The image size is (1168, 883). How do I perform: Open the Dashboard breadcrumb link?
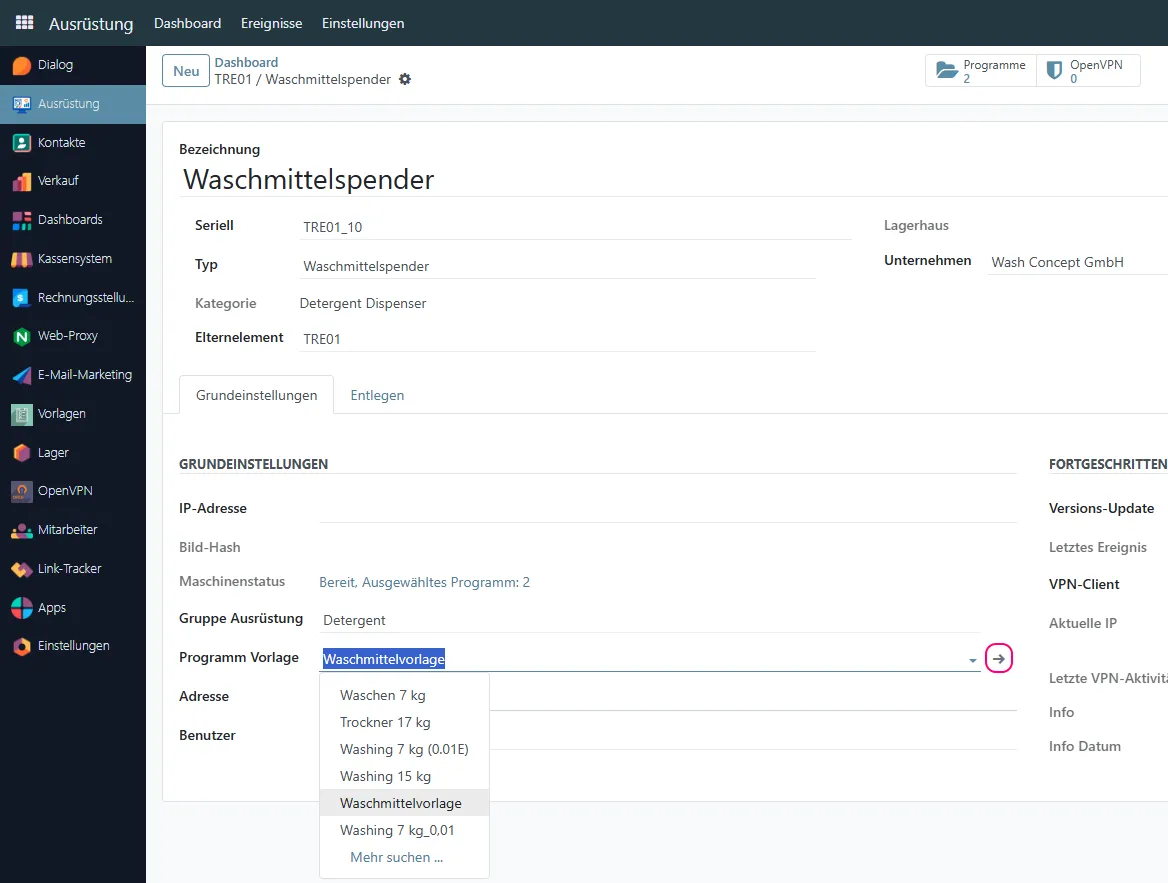[x=246, y=62]
